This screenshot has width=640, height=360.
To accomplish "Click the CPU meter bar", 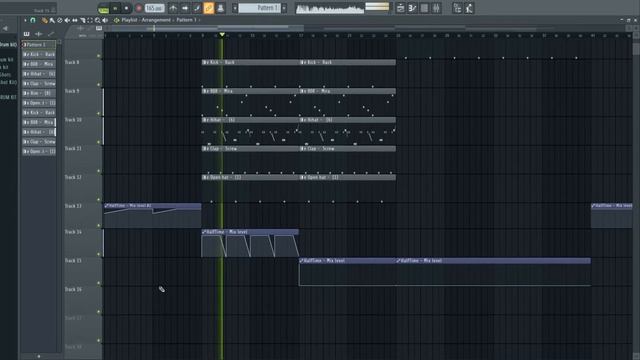I will click(377, 7).
